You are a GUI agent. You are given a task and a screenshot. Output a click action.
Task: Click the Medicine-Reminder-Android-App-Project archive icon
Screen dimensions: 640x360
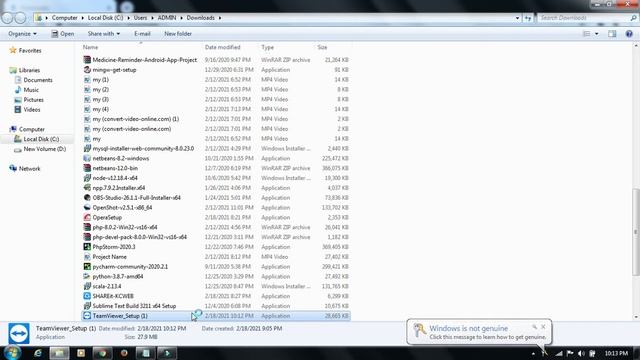pyautogui.click(x=87, y=60)
